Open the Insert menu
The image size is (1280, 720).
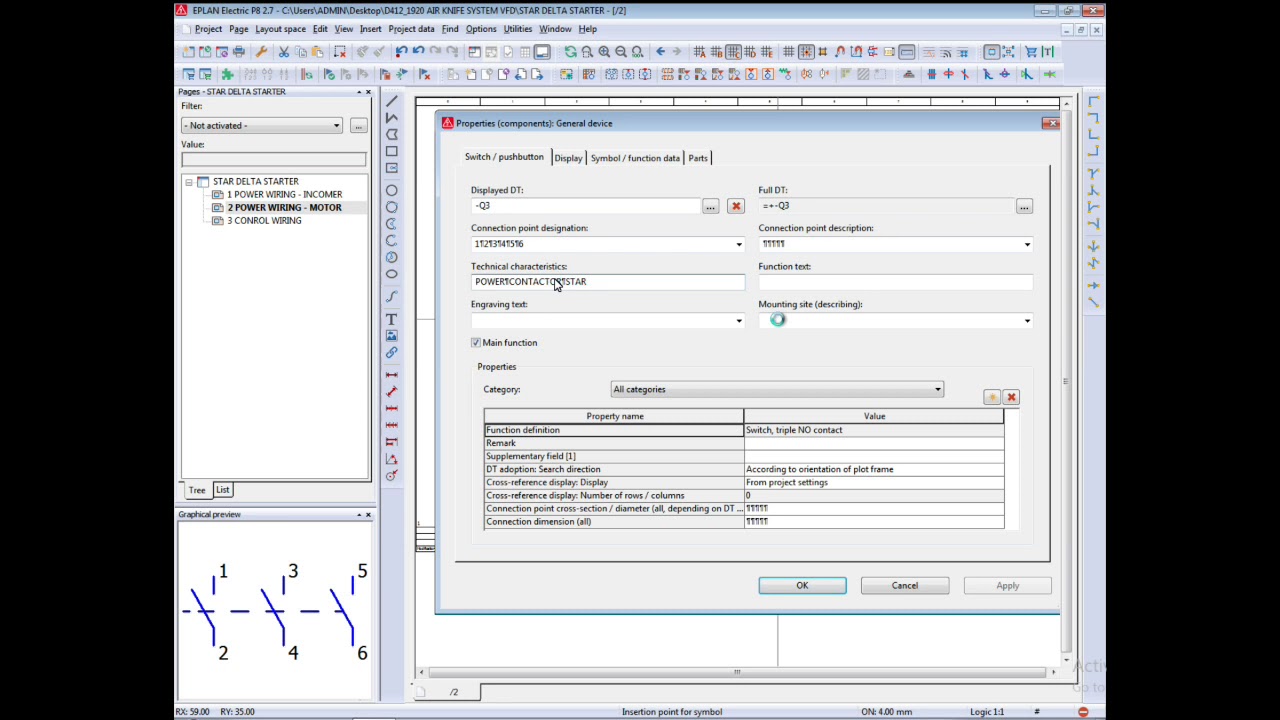point(370,29)
